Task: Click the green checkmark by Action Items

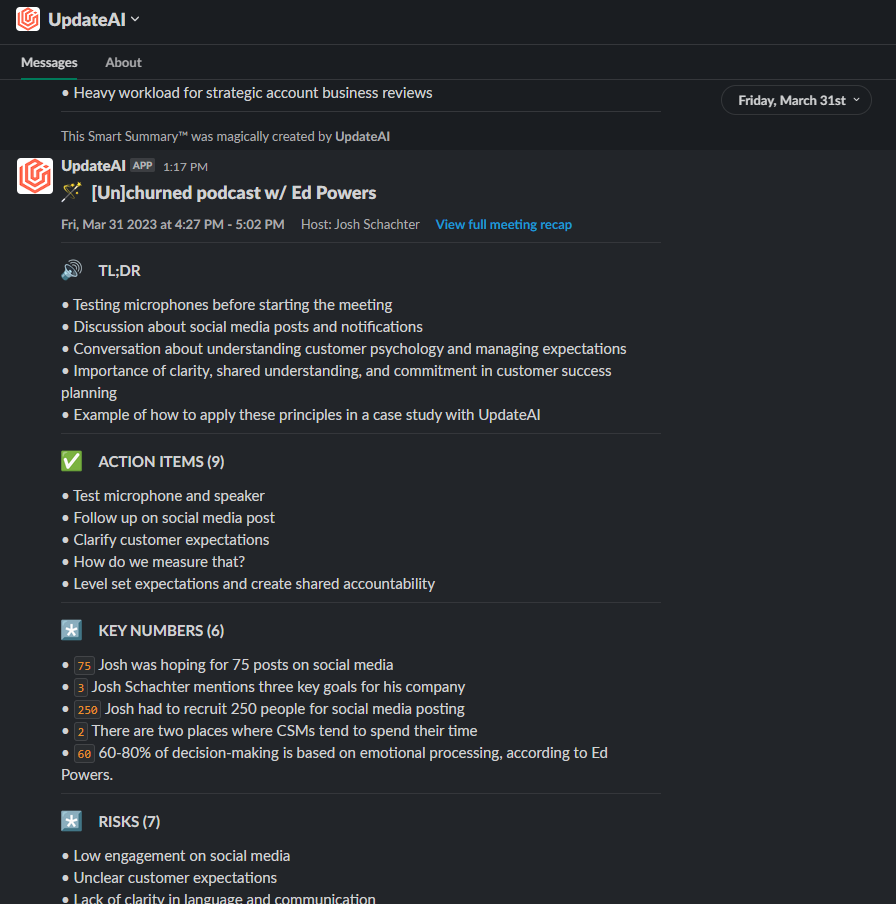Action: coord(71,461)
